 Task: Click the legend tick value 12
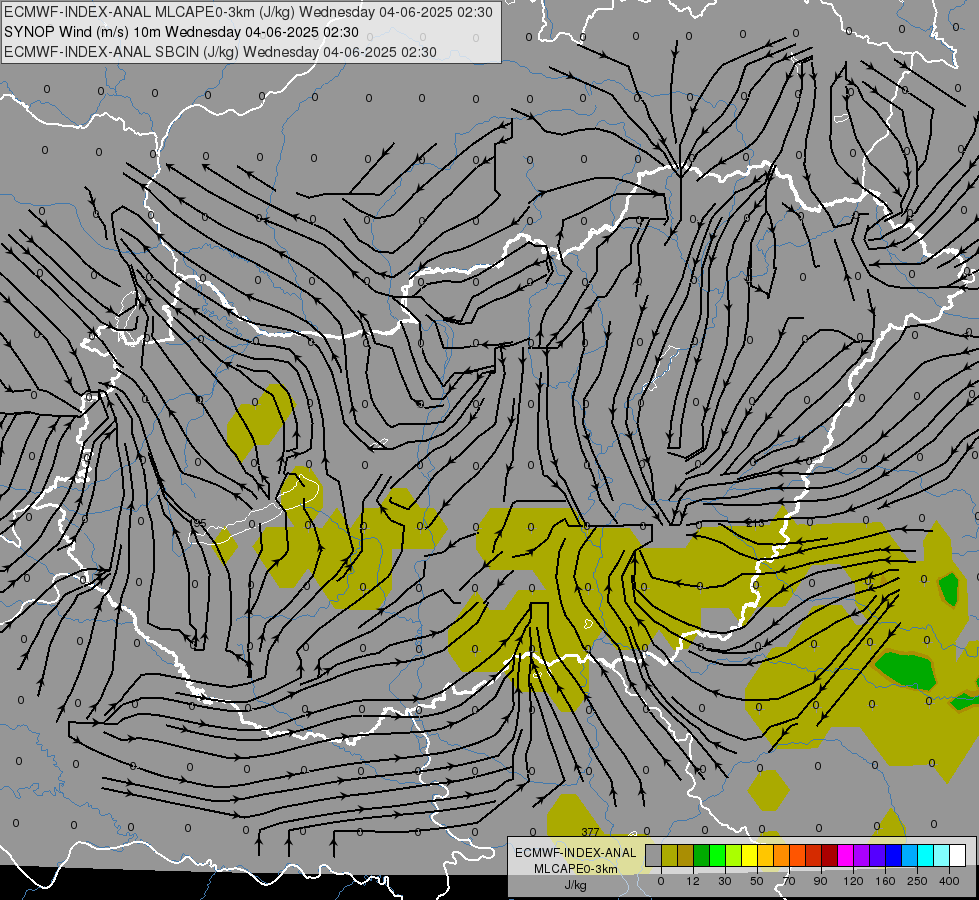pos(693,881)
